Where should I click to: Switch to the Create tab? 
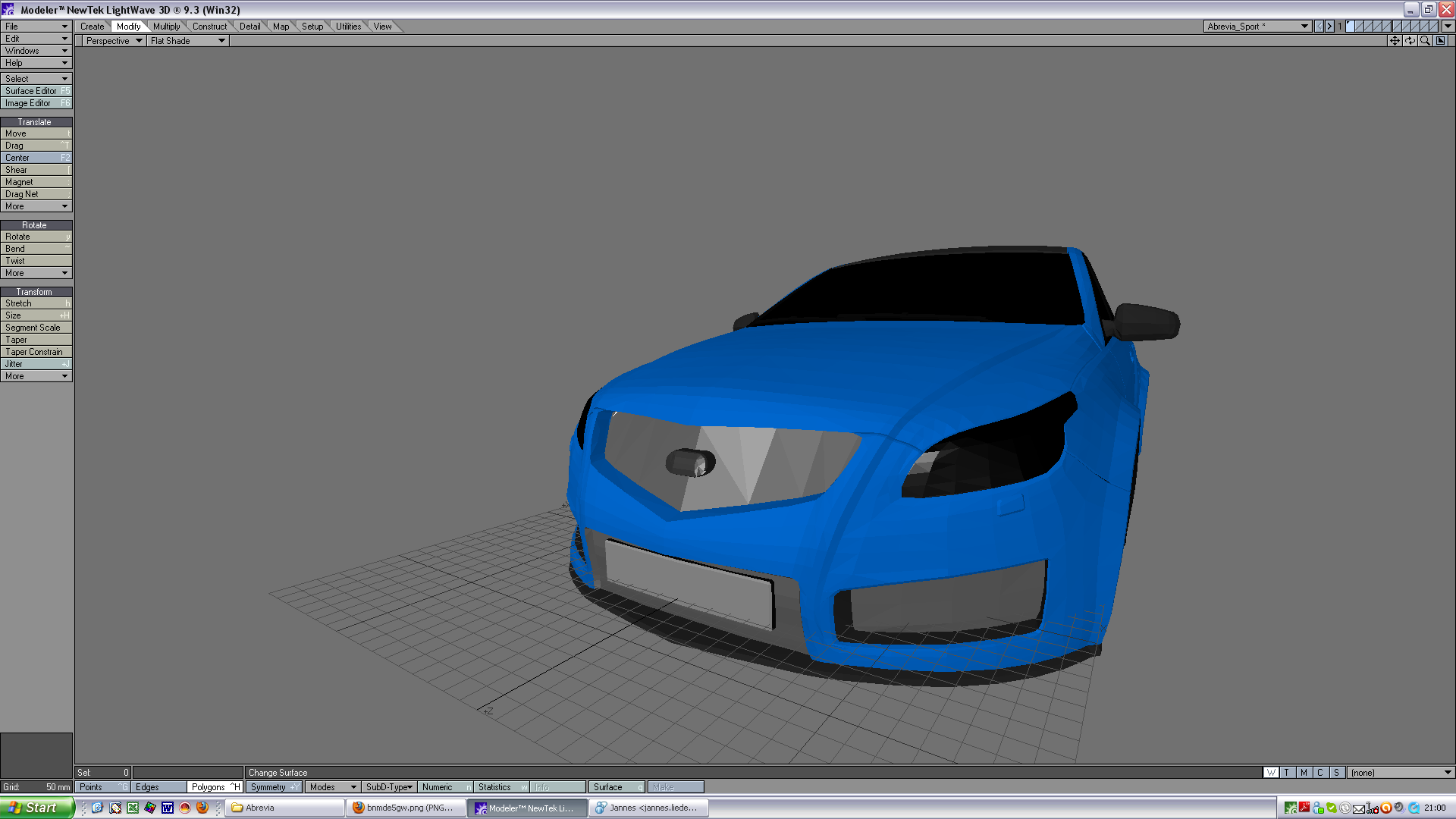(93, 27)
